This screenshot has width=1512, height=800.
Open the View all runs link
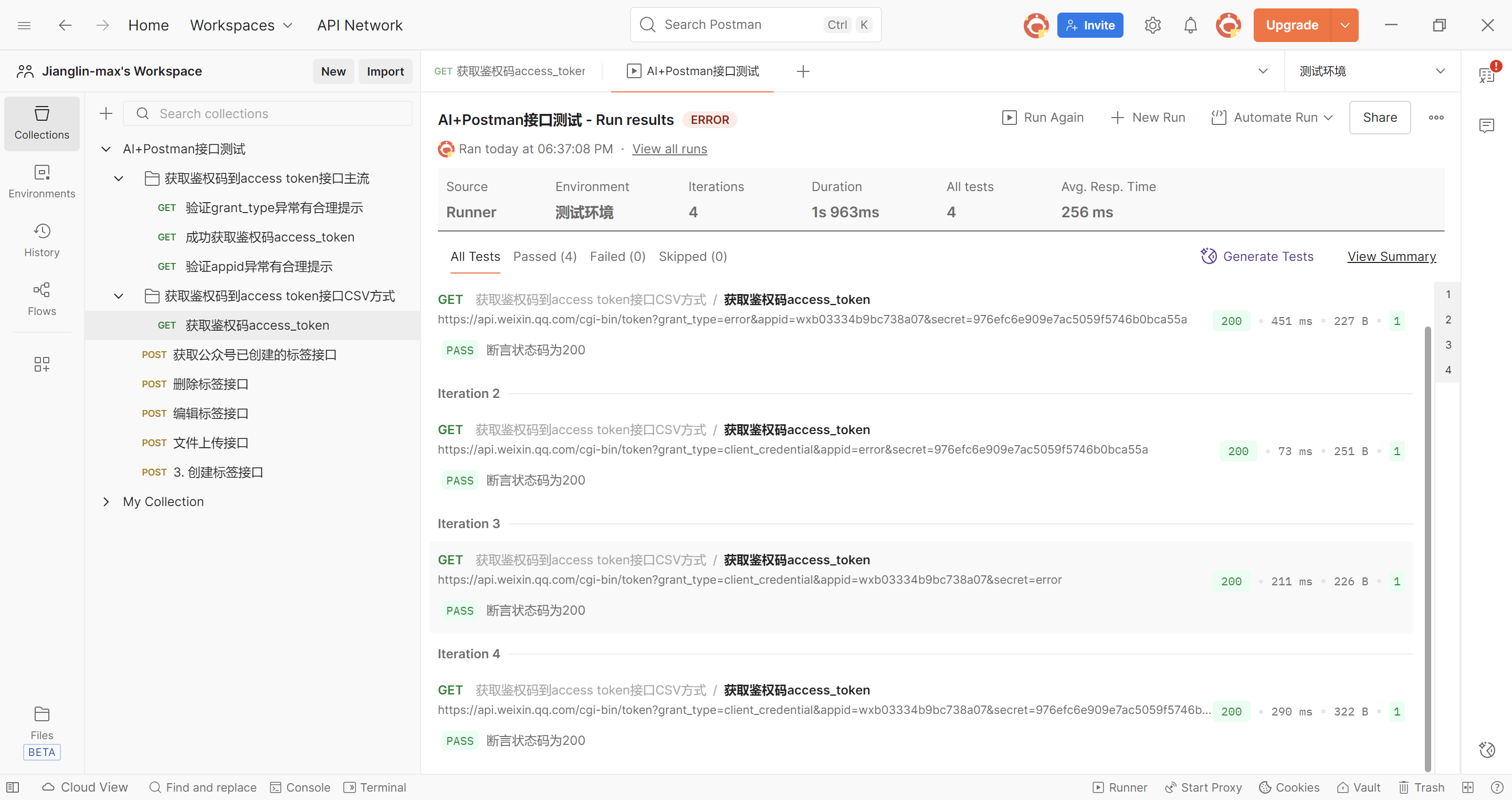[x=670, y=149]
